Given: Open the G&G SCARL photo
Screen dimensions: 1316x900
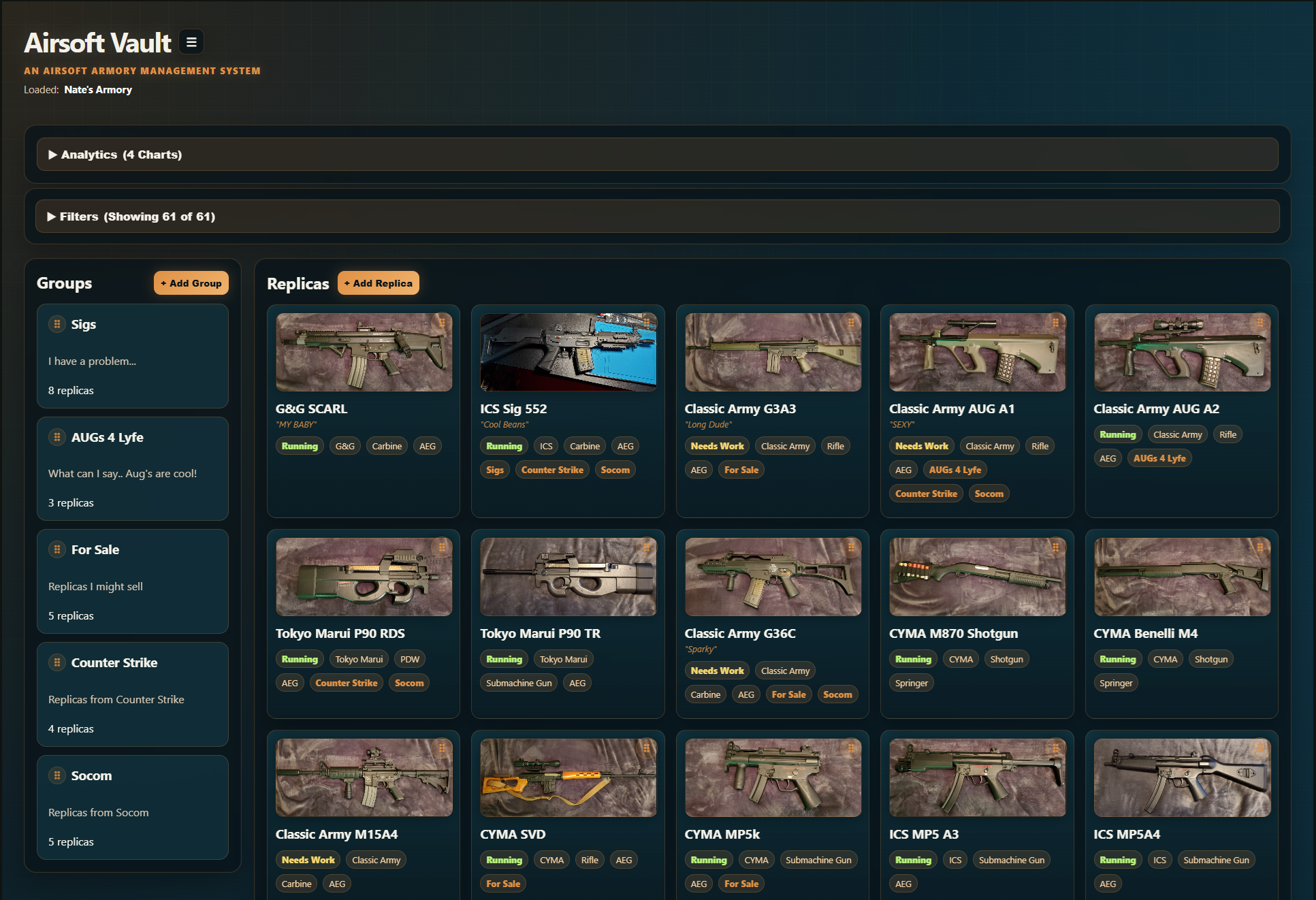Looking at the screenshot, I should point(364,352).
